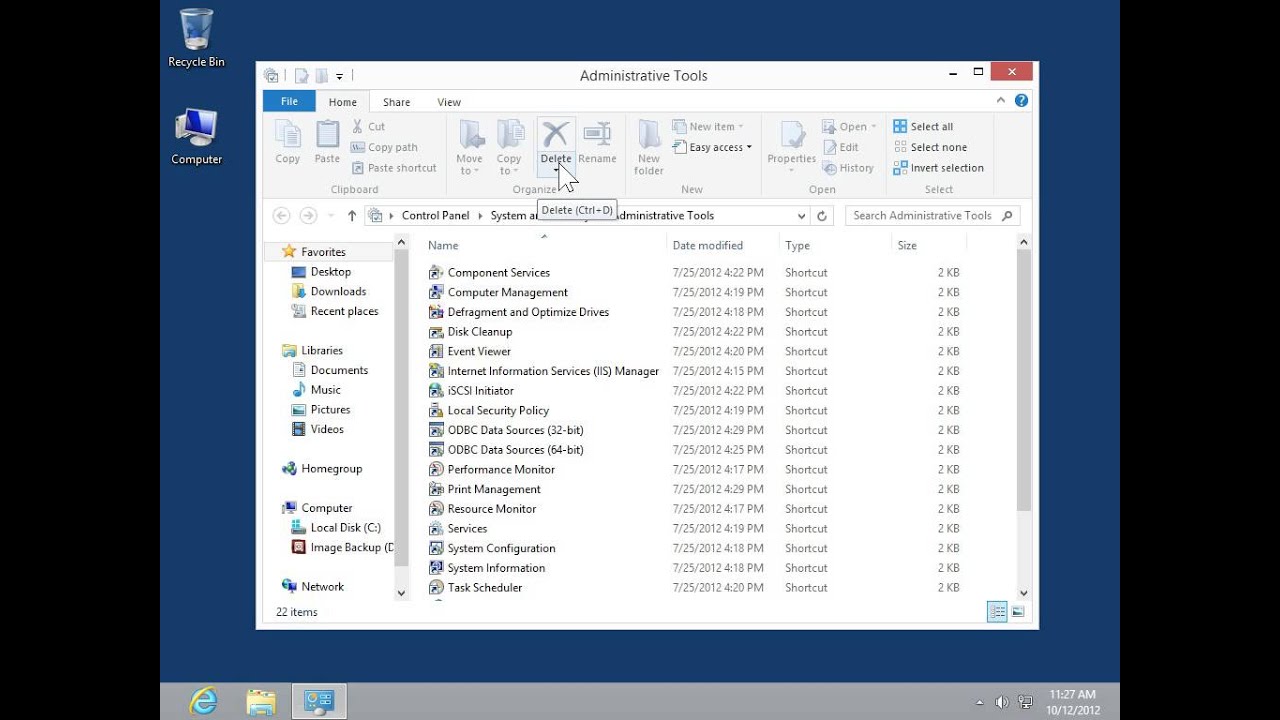Open Internet Explorer from the taskbar
Viewport: 1280px width, 720px height.
tap(203, 701)
